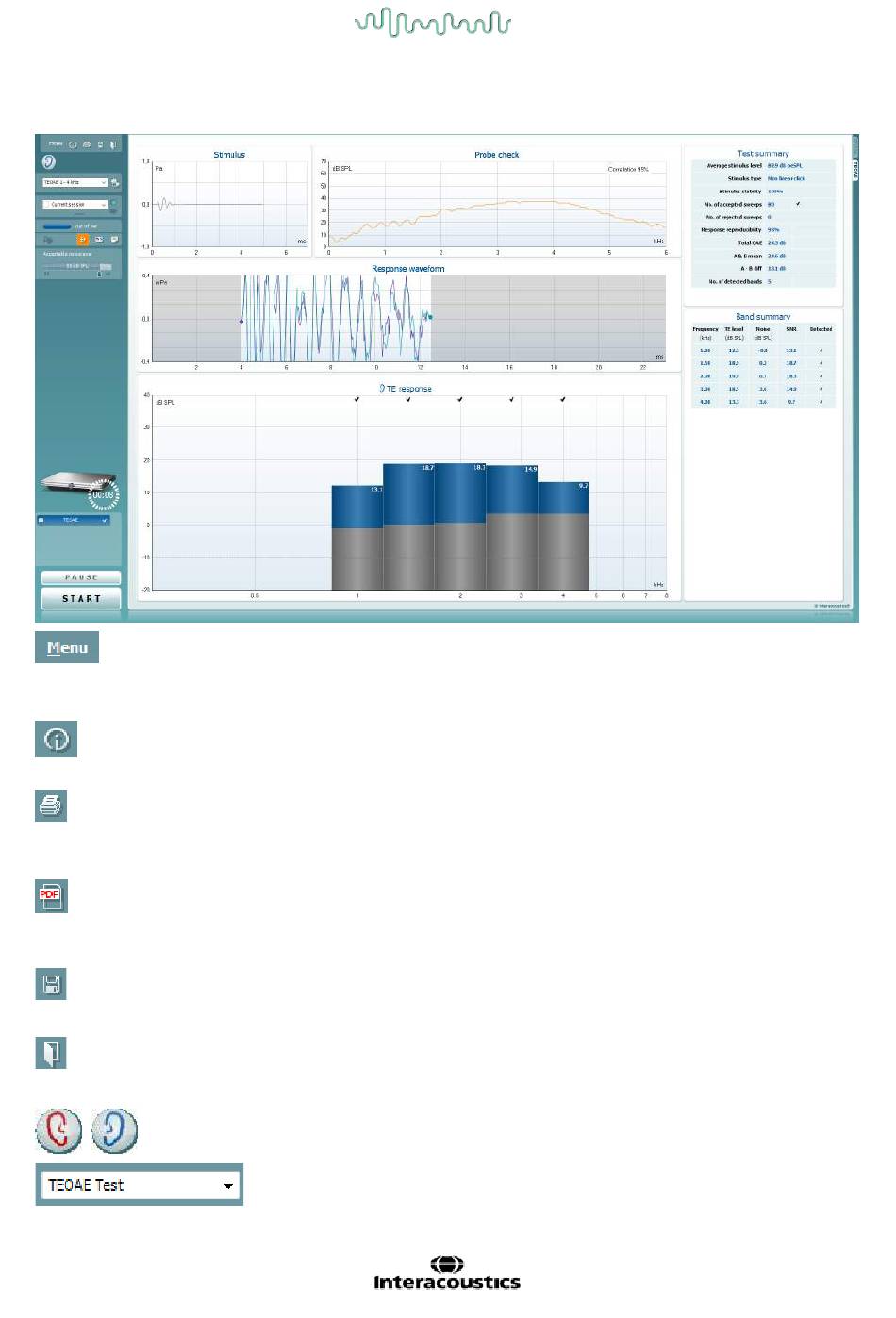Viewport: 896px width, 1318px height.
Task: Adjust the Acceptable noise level slider
Action: pyautogui.click(x=98, y=273)
